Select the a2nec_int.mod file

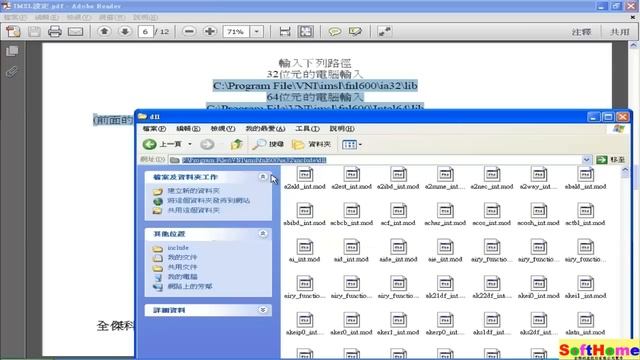click(x=492, y=179)
